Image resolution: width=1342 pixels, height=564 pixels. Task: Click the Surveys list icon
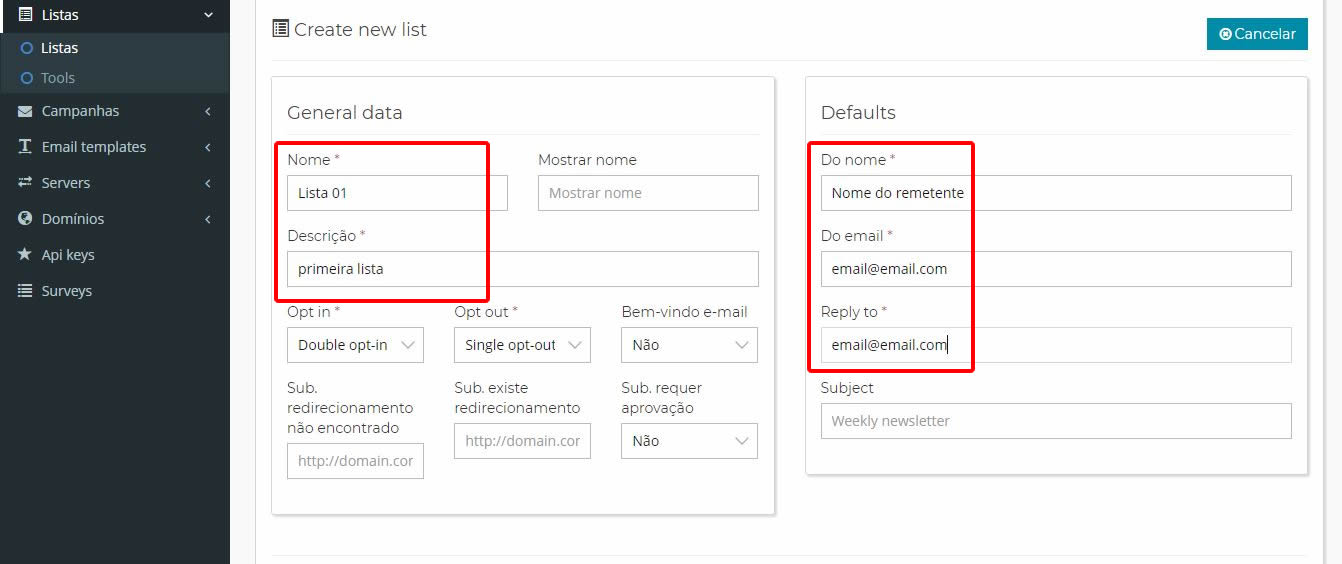[x=25, y=291]
